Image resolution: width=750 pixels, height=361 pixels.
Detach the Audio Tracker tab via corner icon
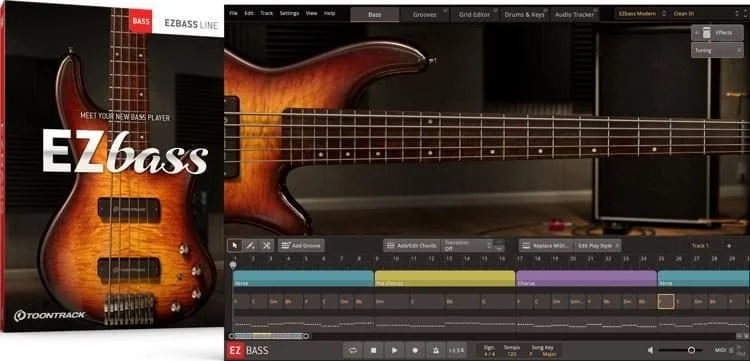click(596, 10)
